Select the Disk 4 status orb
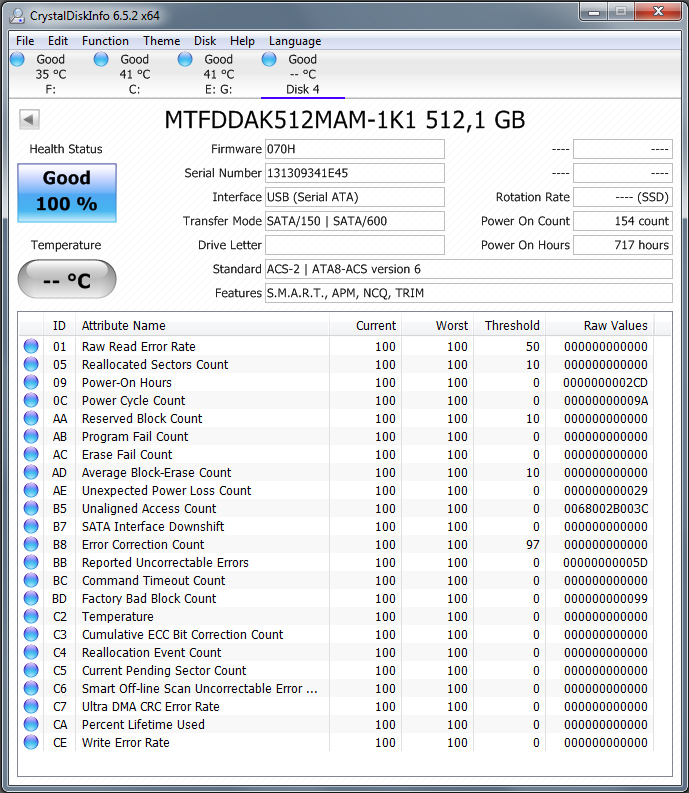Screen dimensions: 689x793 pyautogui.click(x=269, y=59)
